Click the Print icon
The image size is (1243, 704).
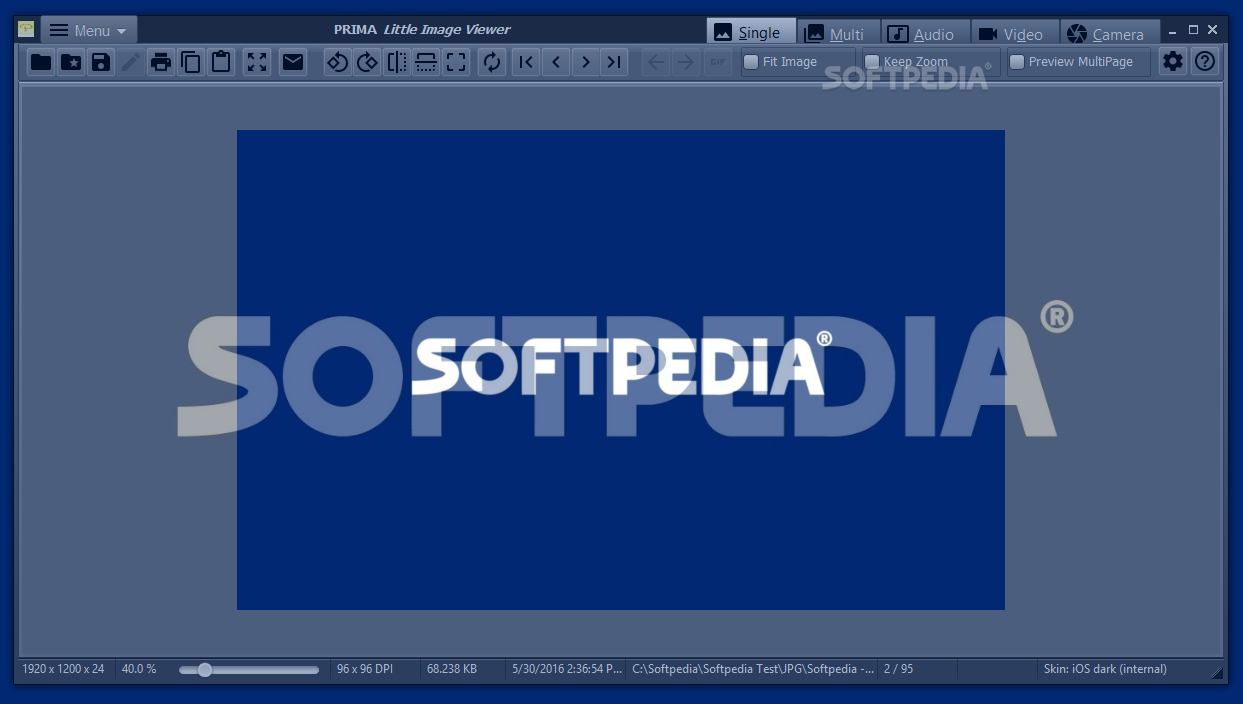[161, 63]
